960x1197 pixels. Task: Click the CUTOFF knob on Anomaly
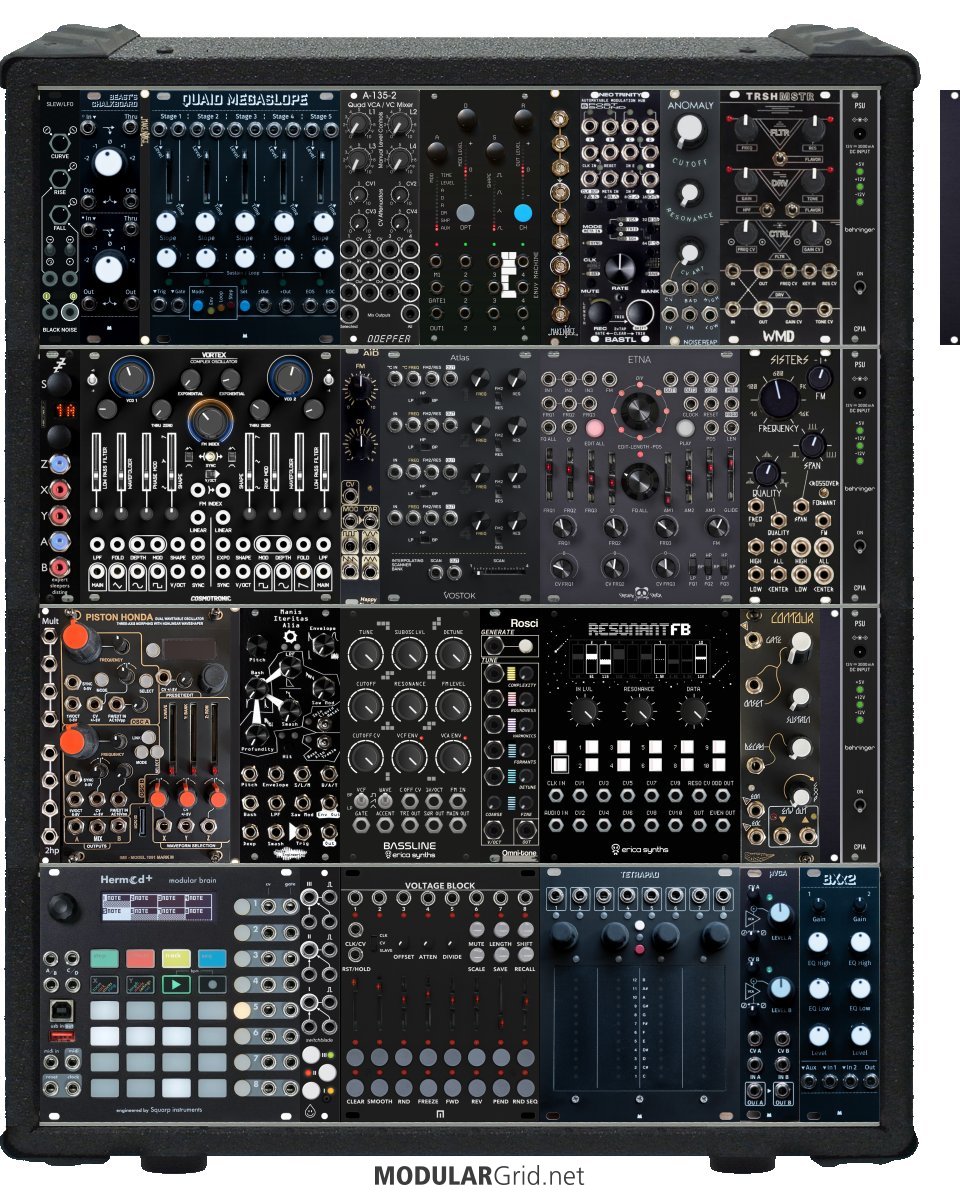pos(688,131)
